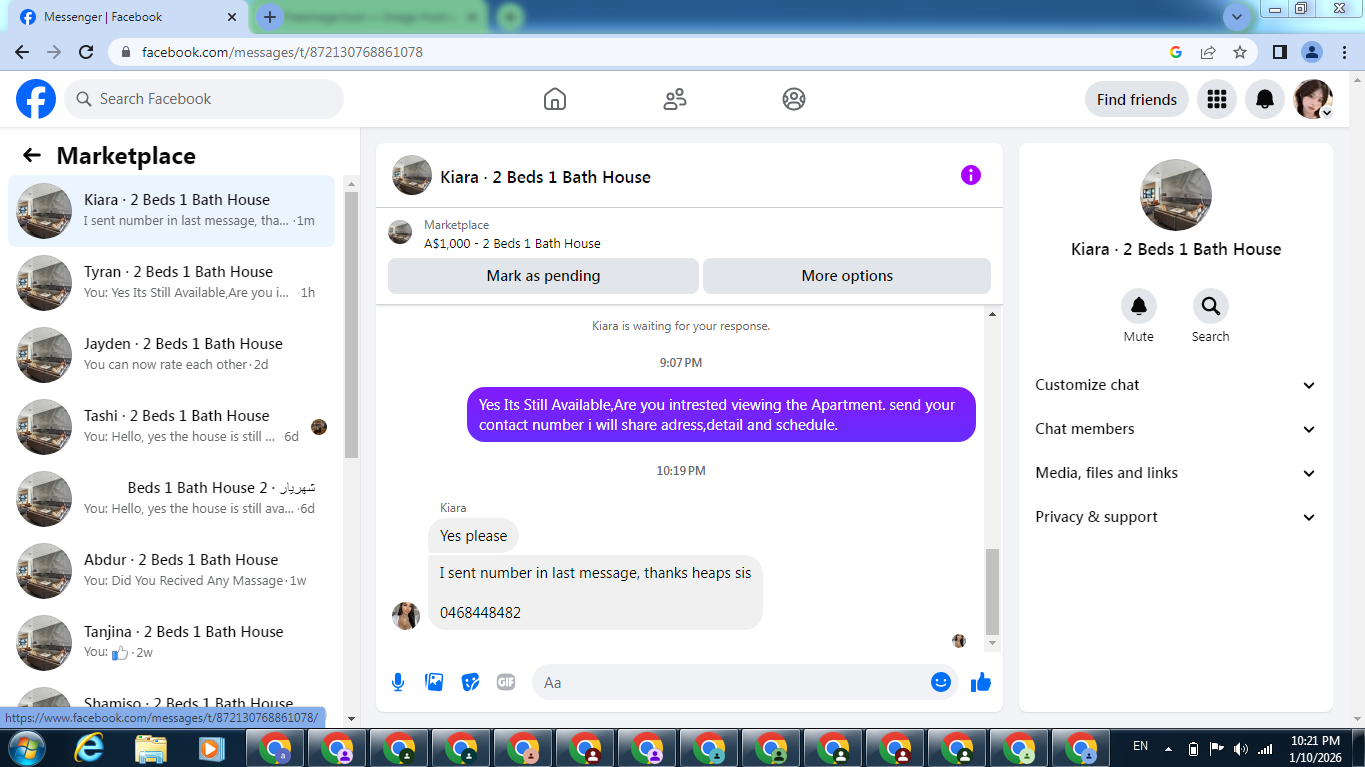
Task: Click More options button
Action: (x=847, y=276)
